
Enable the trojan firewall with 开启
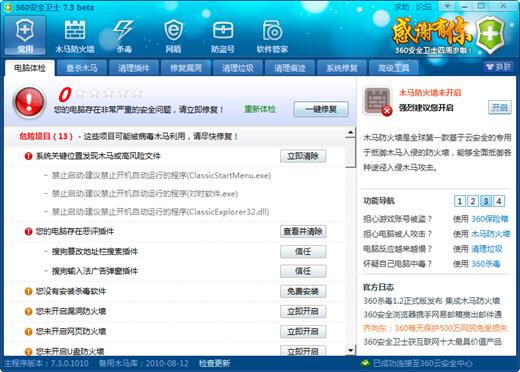(x=500, y=107)
